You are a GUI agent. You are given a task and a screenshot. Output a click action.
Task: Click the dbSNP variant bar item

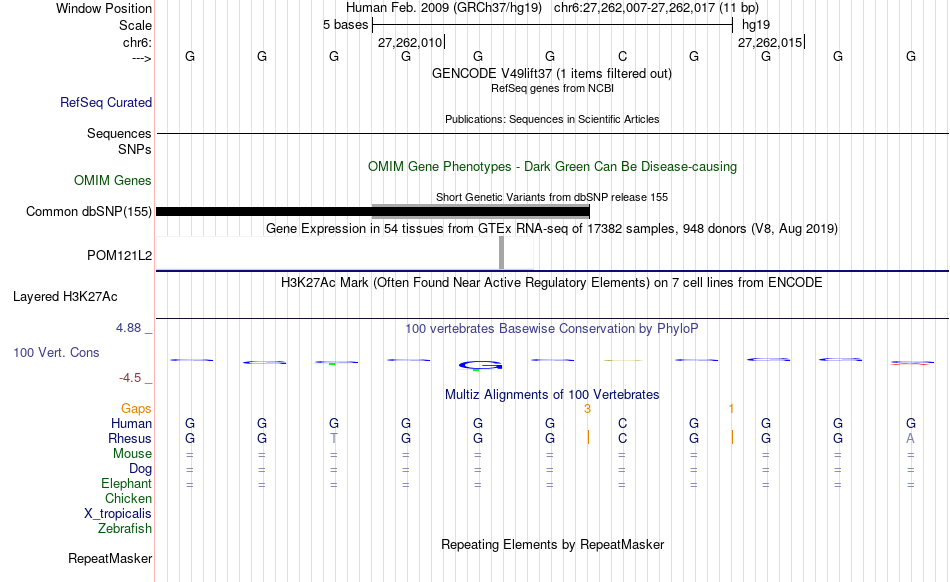click(x=373, y=211)
